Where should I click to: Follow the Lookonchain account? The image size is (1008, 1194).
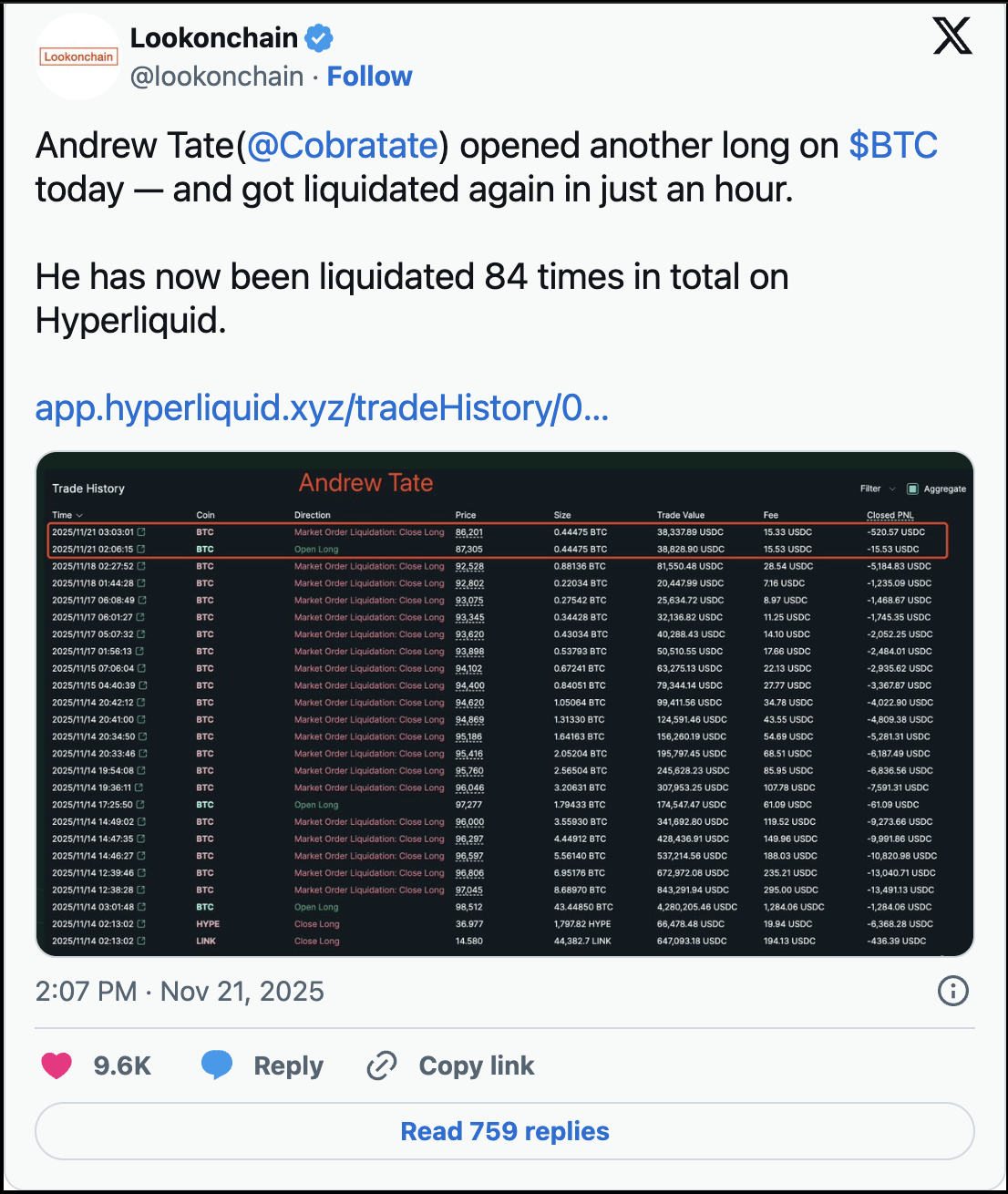coord(369,77)
